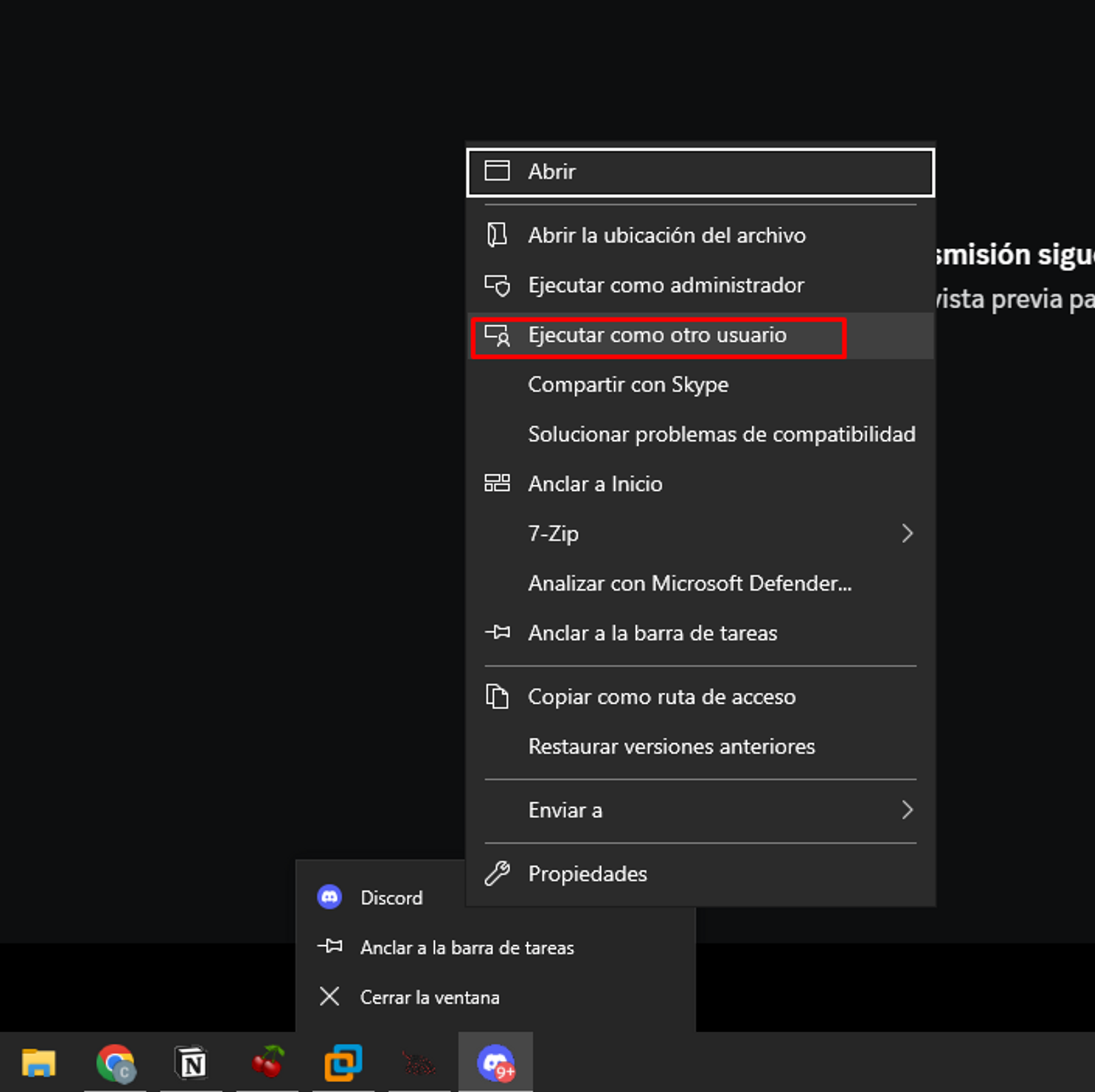Click the Discord logo in jump list
Viewport: 1095px width, 1092px height.
click(x=329, y=898)
